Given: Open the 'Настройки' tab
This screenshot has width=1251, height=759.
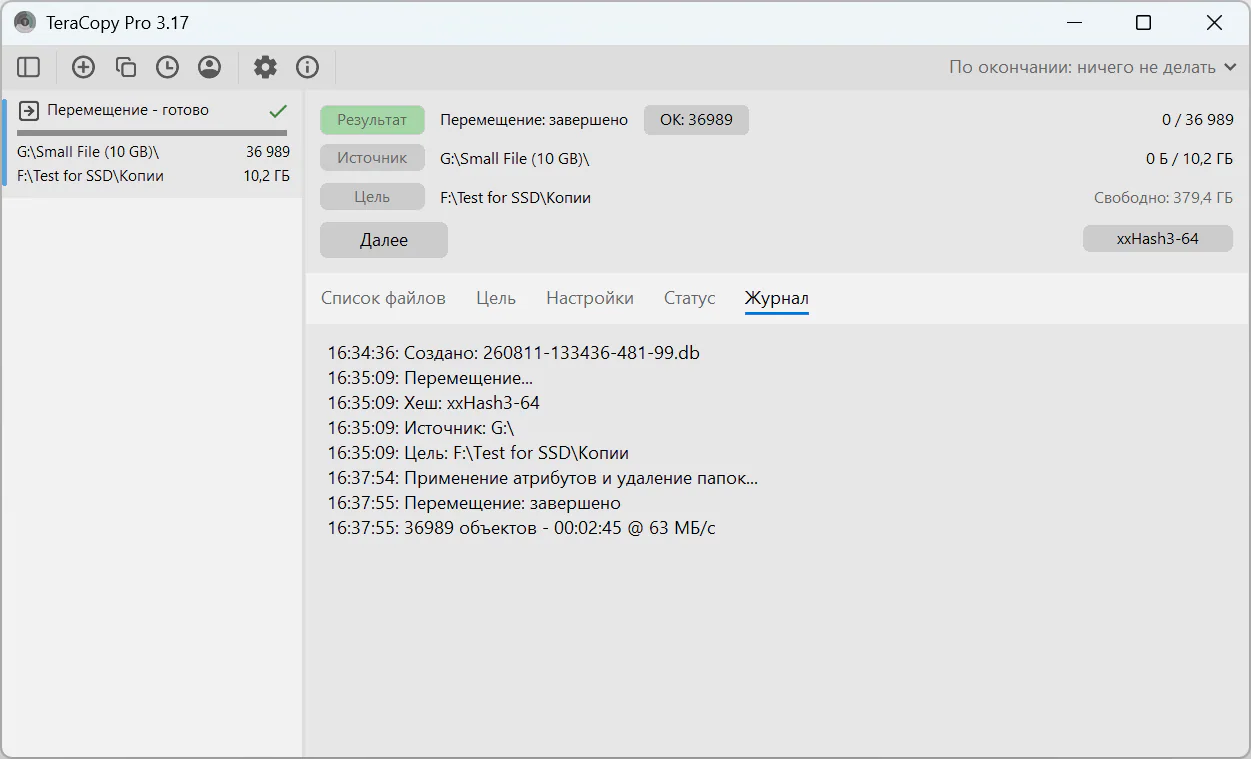Looking at the screenshot, I should pos(590,298).
